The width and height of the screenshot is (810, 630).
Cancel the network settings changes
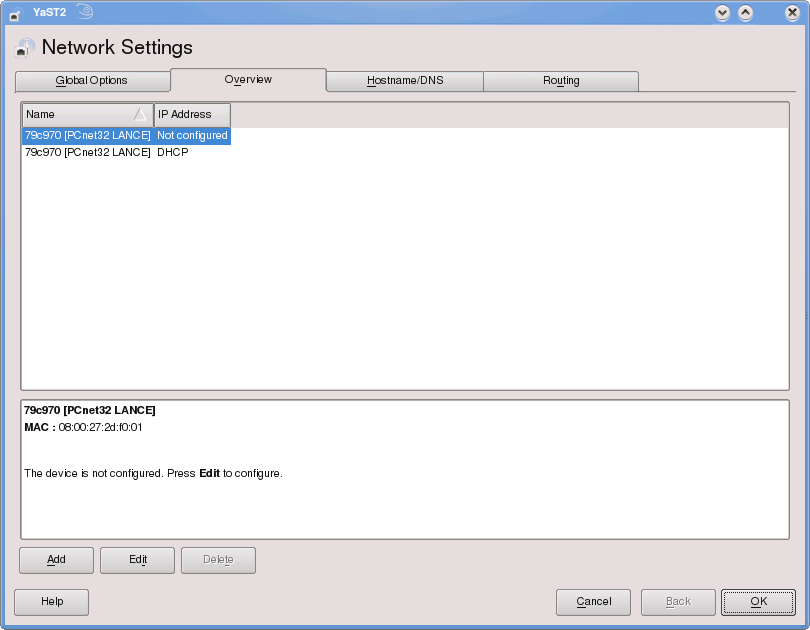(594, 602)
